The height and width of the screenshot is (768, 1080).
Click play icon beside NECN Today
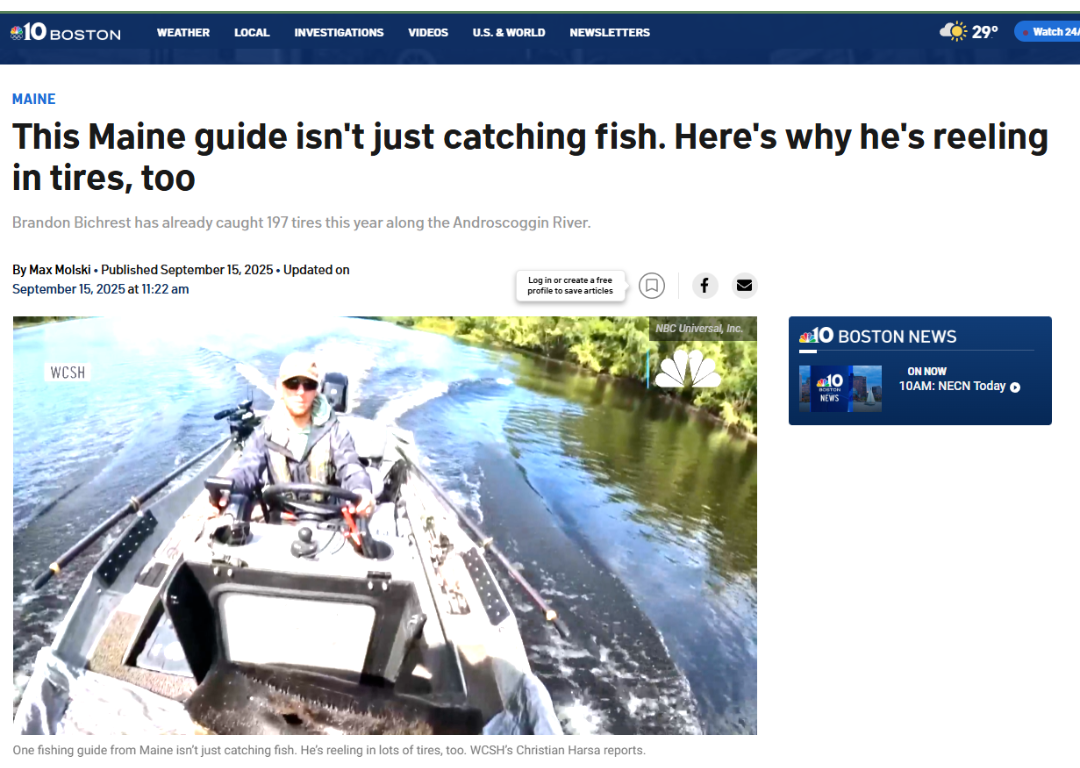tap(1015, 387)
